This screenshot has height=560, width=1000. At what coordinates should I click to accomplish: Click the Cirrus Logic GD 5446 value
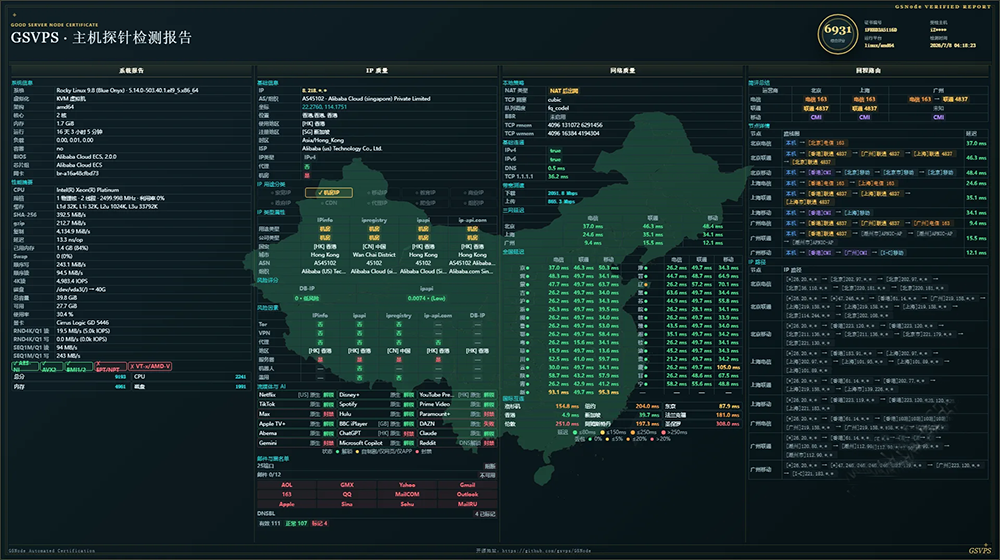(x=82, y=323)
